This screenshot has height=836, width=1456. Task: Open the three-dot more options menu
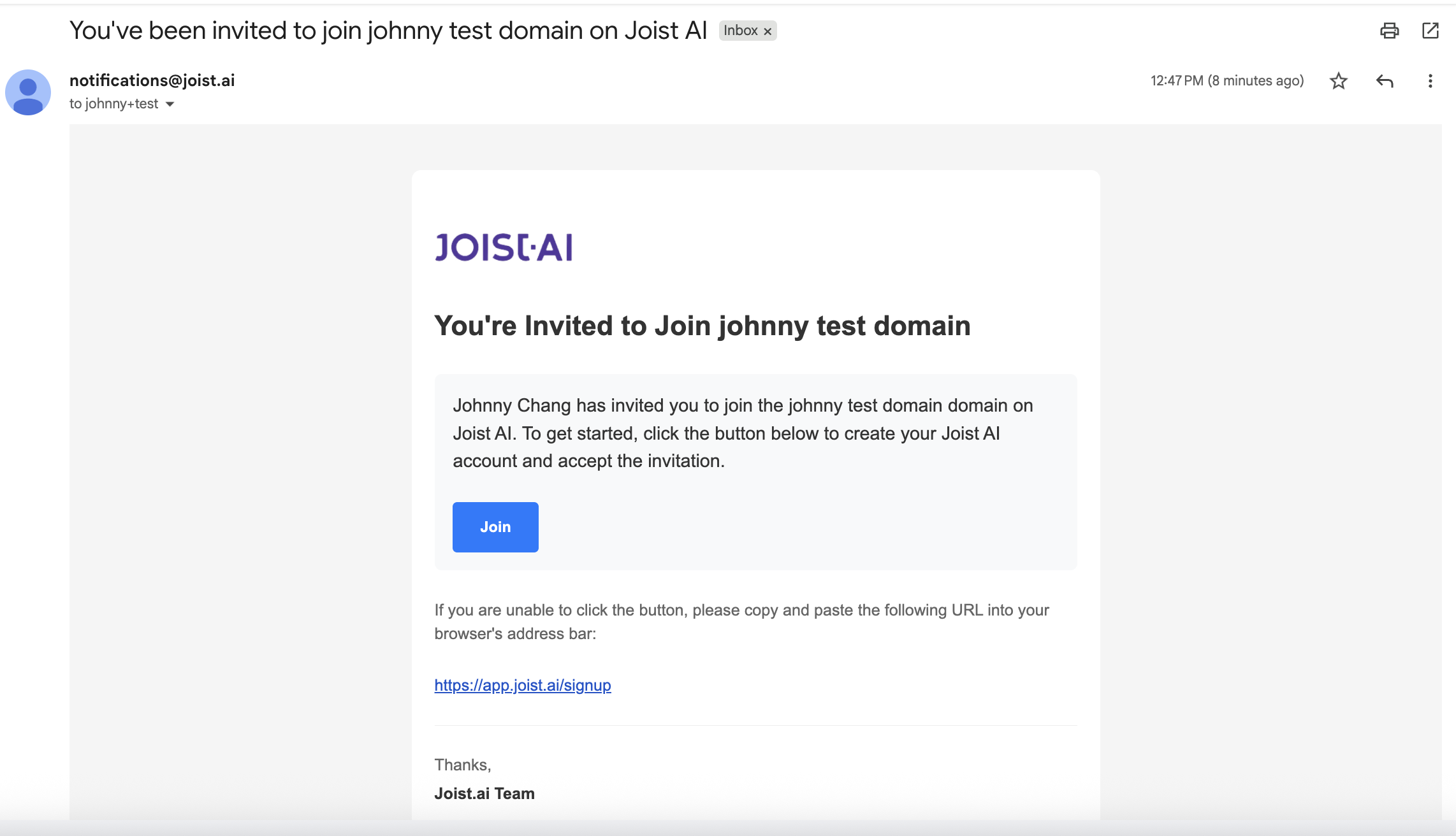click(x=1430, y=81)
